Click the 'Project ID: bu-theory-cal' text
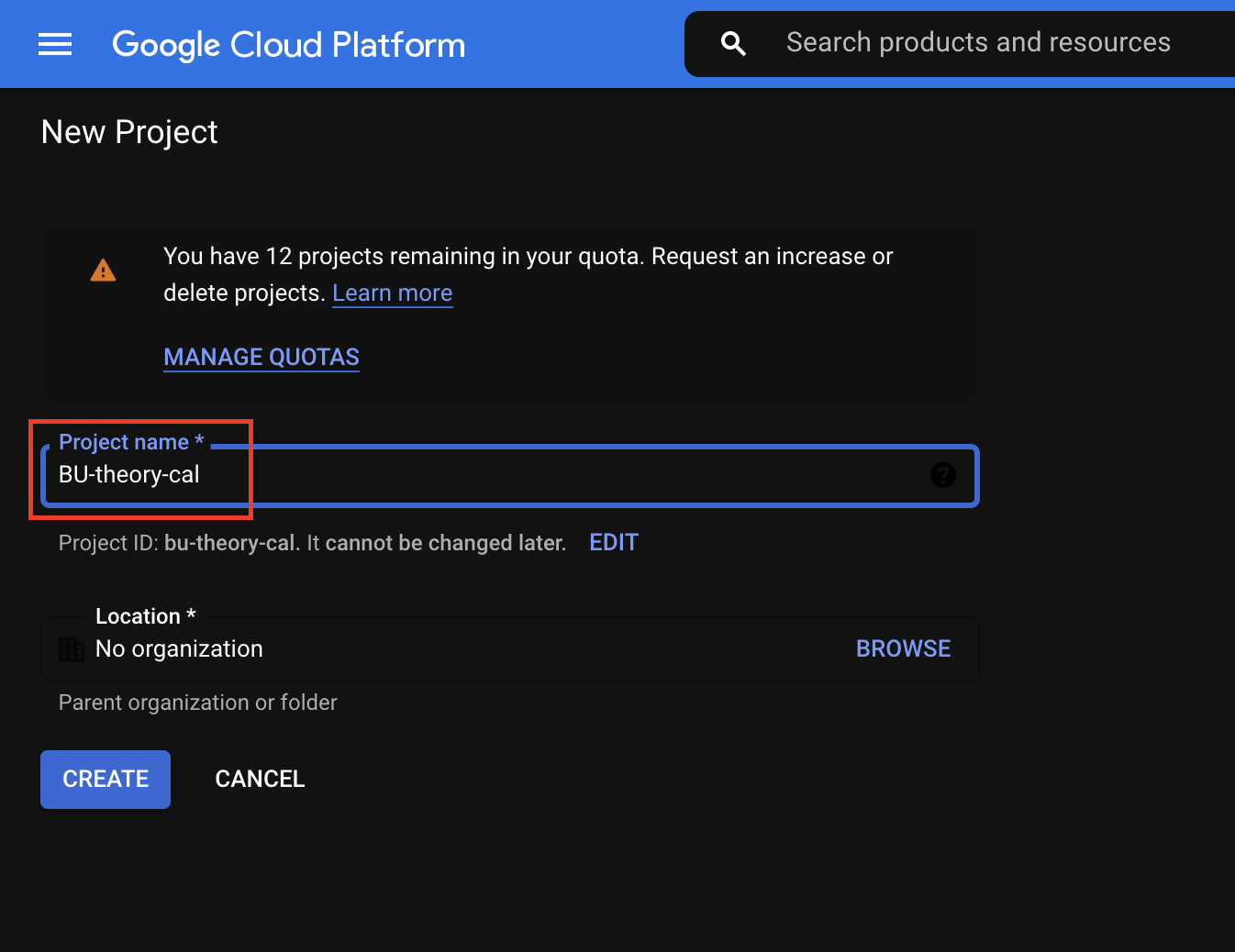 tap(179, 543)
